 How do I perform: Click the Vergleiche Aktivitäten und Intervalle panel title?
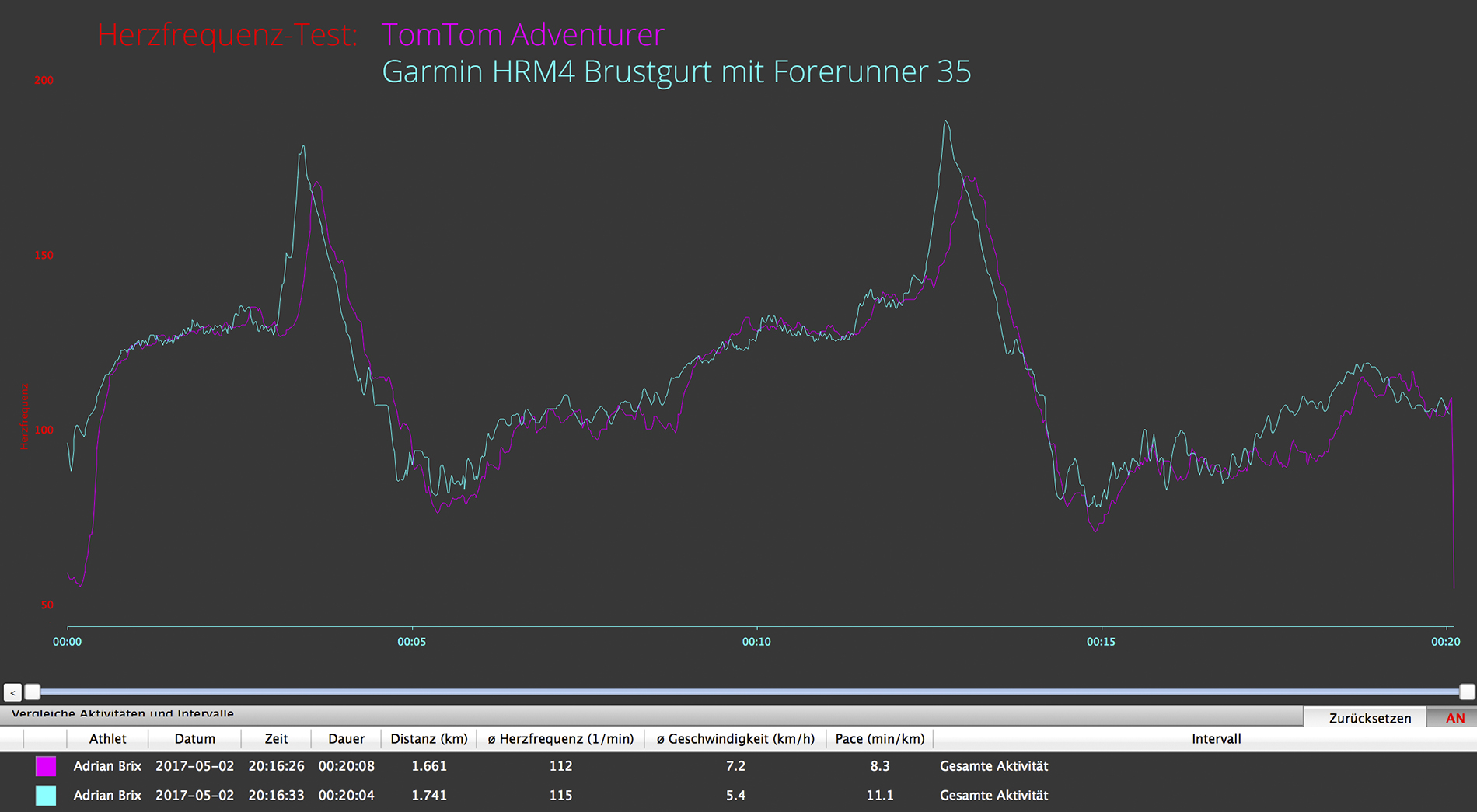point(123,713)
